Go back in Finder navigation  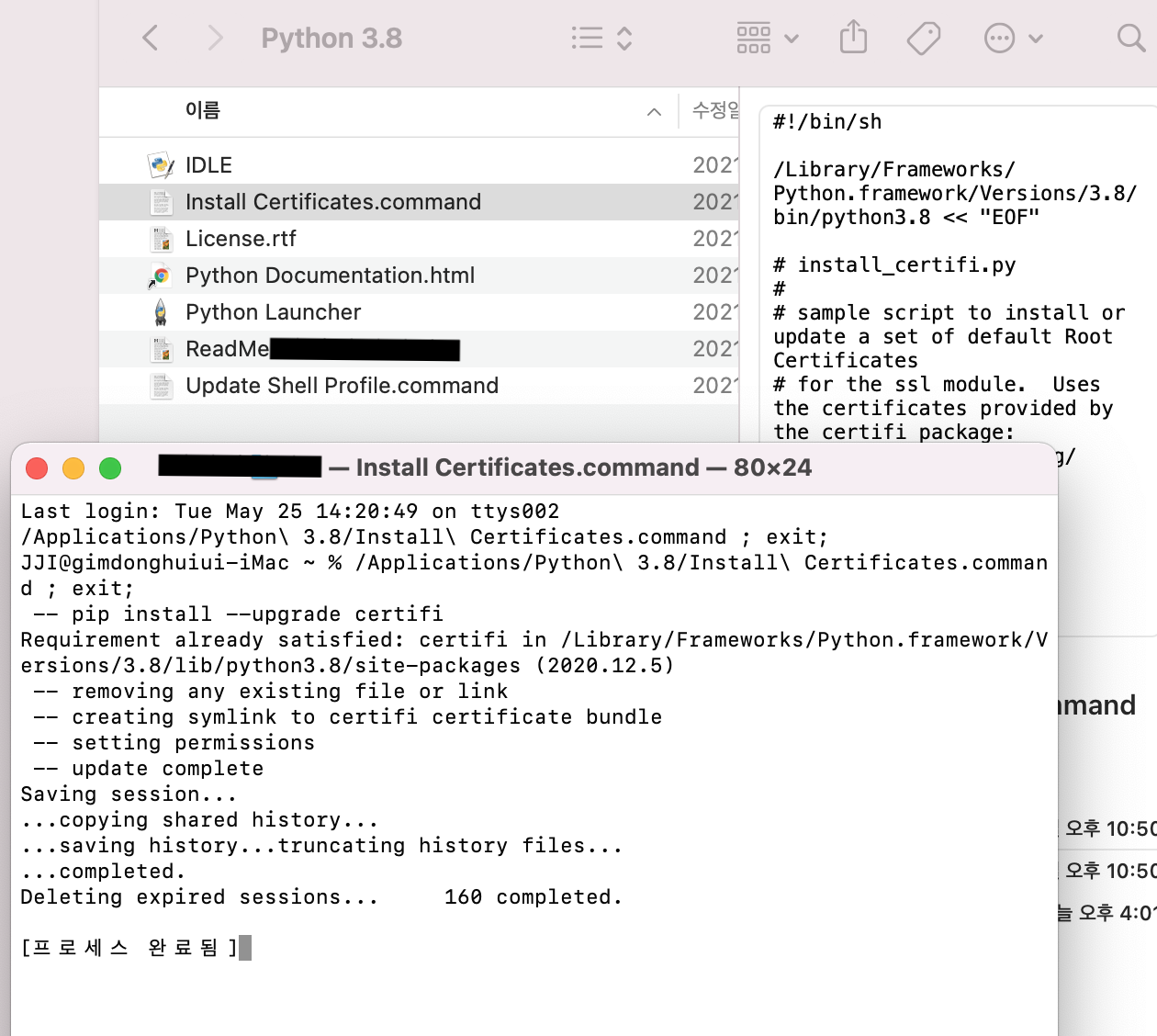(151, 38)
